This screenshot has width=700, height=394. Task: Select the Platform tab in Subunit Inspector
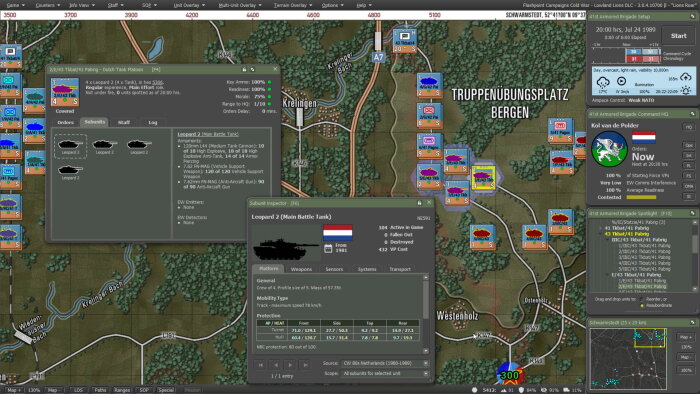[269, 269]
